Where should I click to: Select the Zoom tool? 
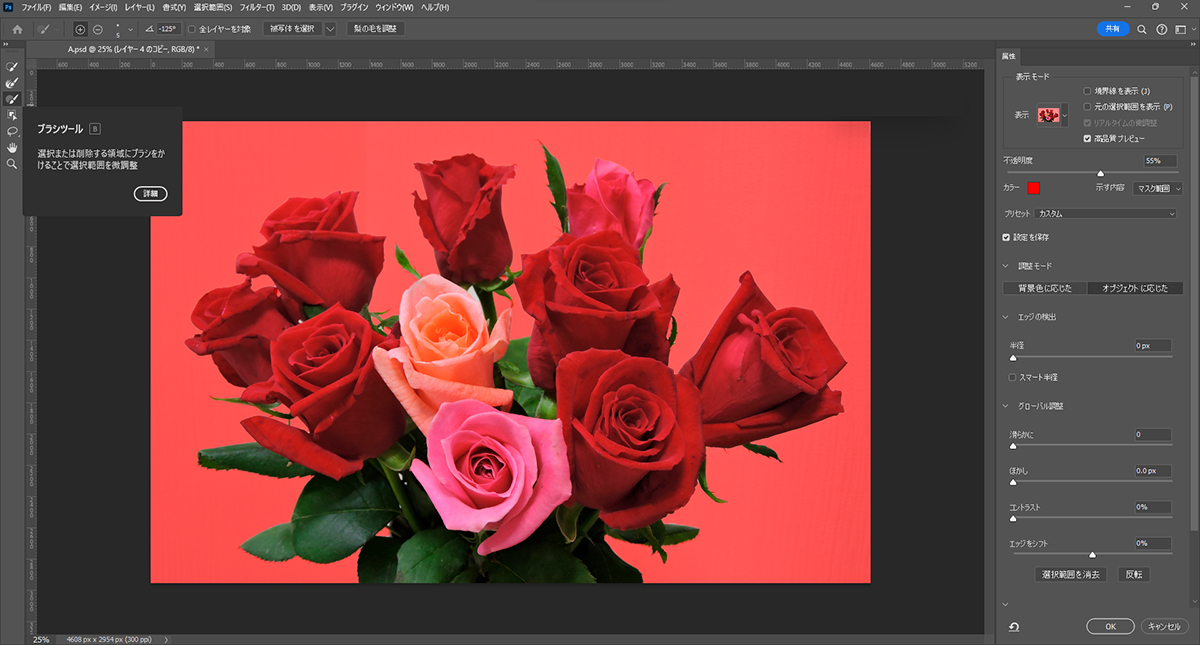click(12, 163)
